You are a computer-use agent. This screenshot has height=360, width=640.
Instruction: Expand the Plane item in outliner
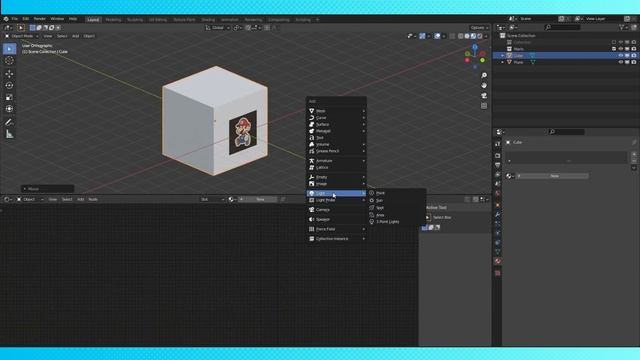point(502,62)
